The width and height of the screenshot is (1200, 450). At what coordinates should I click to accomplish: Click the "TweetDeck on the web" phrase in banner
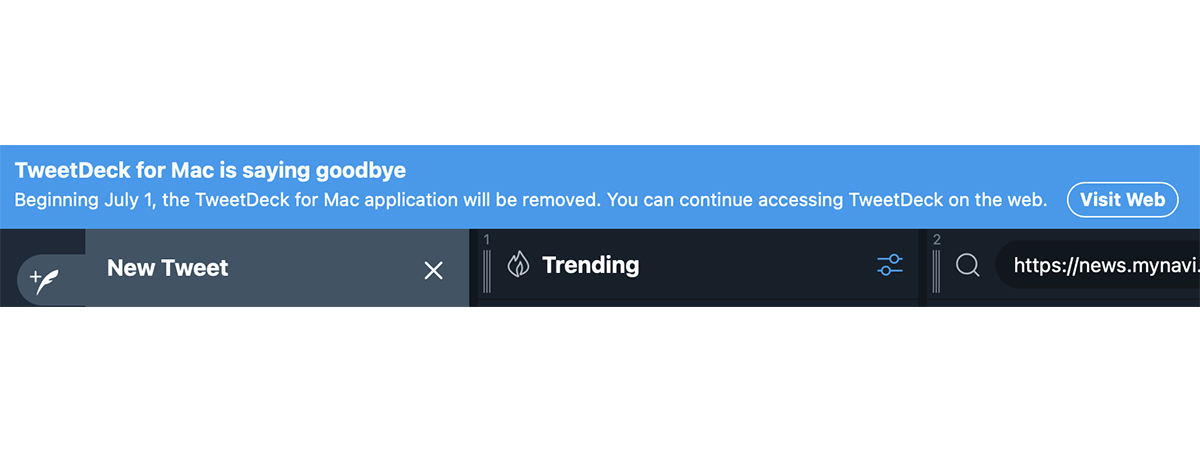pyautogui.click(x=948, y=200)
